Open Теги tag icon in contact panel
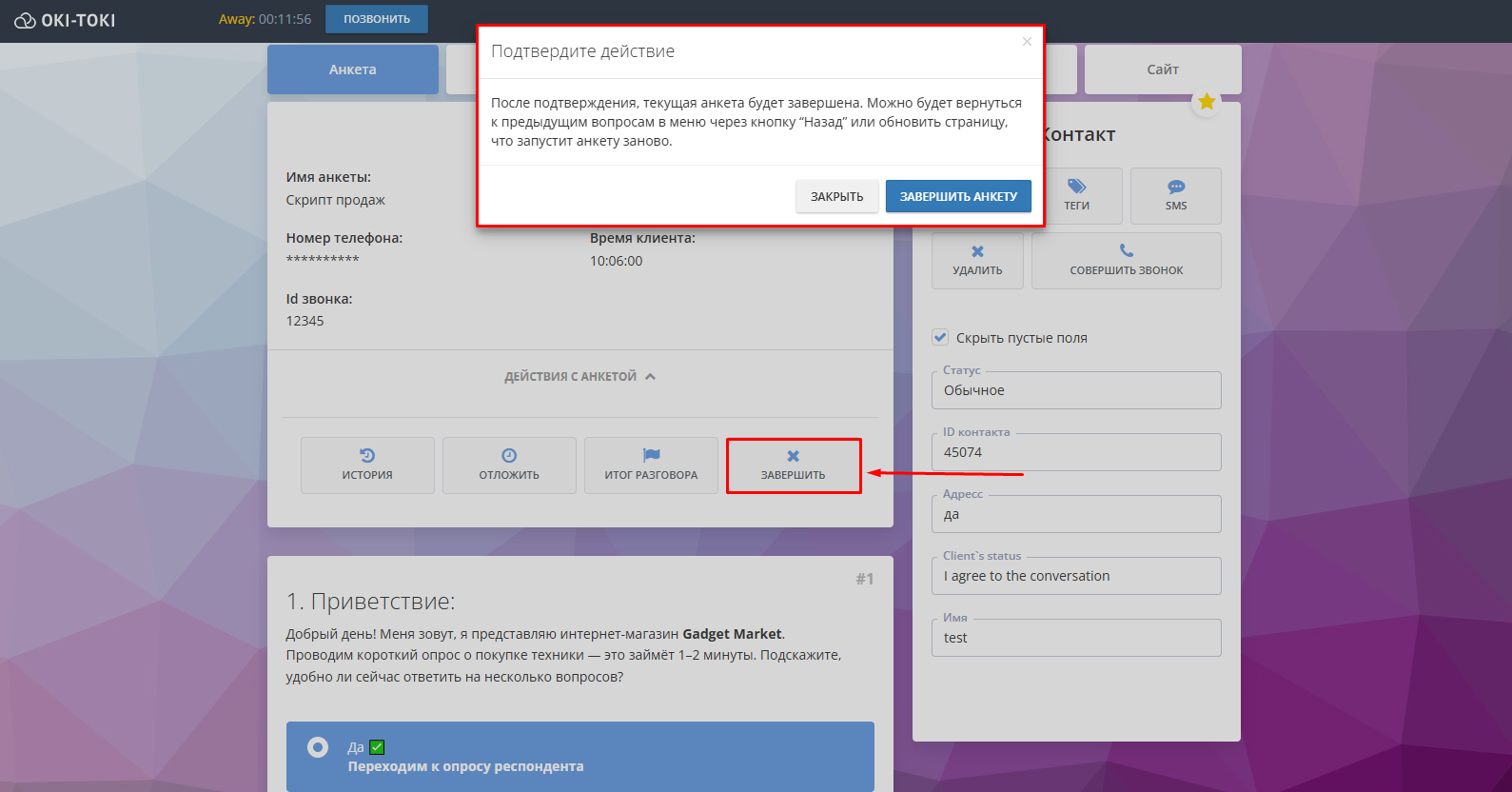This screenshot has height=792, width=1512. coord(1076,187)
